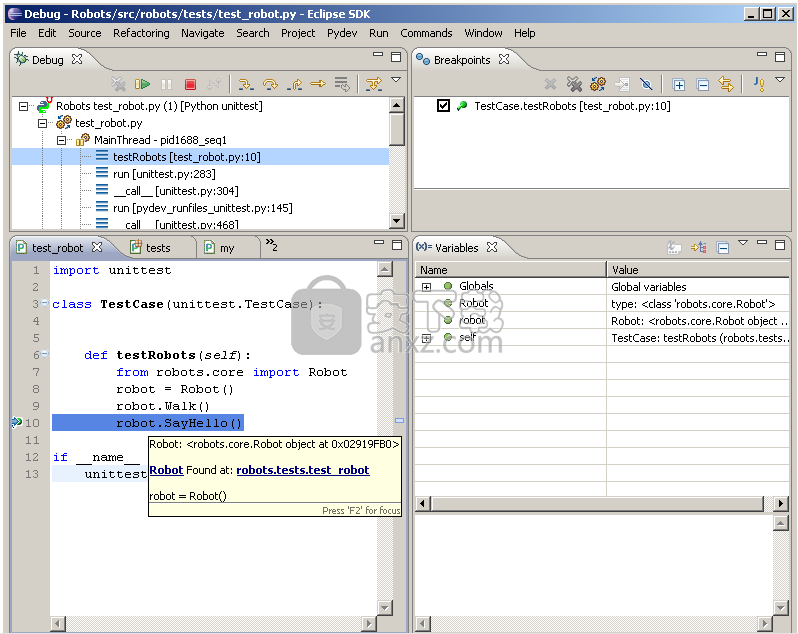This screenshot has width=798, height=634.
Task: Select frame run [pydev_runfiles_unittest.py:145]
Action: pos(203,208)
